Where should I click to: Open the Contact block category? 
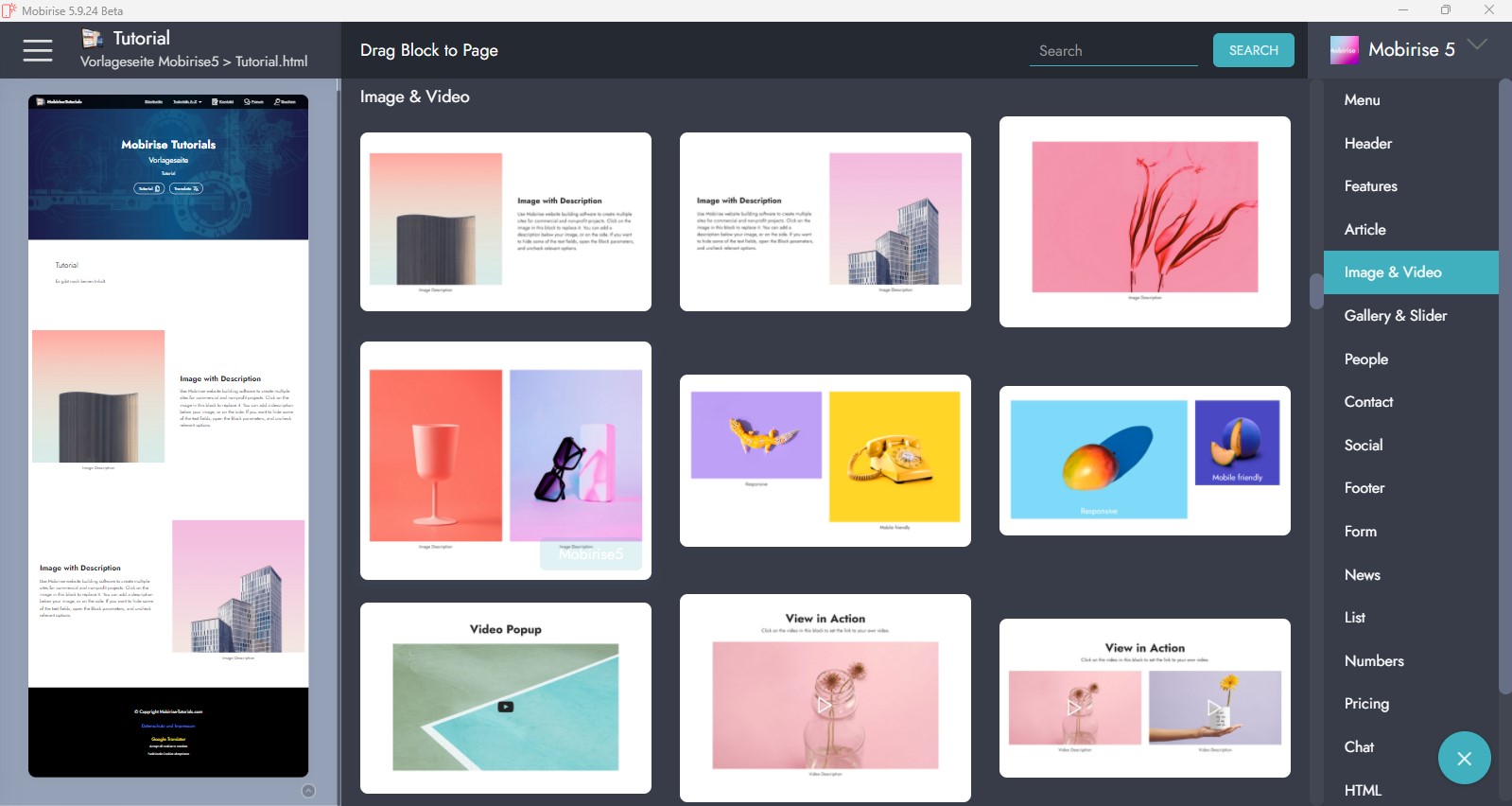(x=1369, y=402)
